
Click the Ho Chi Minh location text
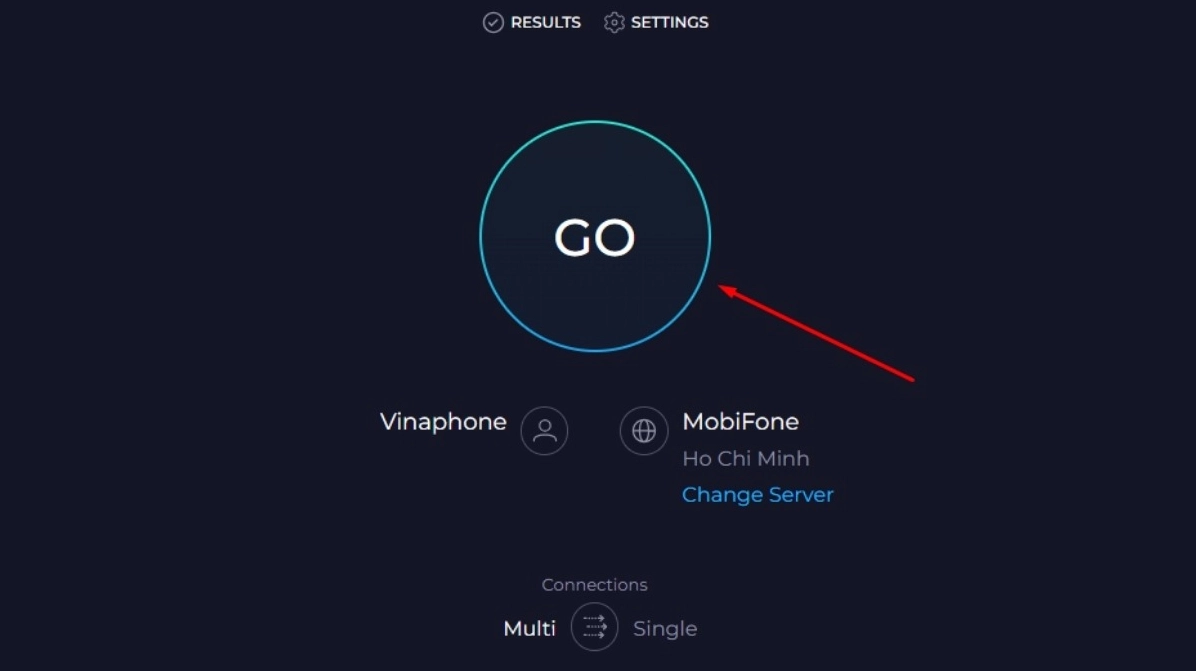tap(745, 459)
